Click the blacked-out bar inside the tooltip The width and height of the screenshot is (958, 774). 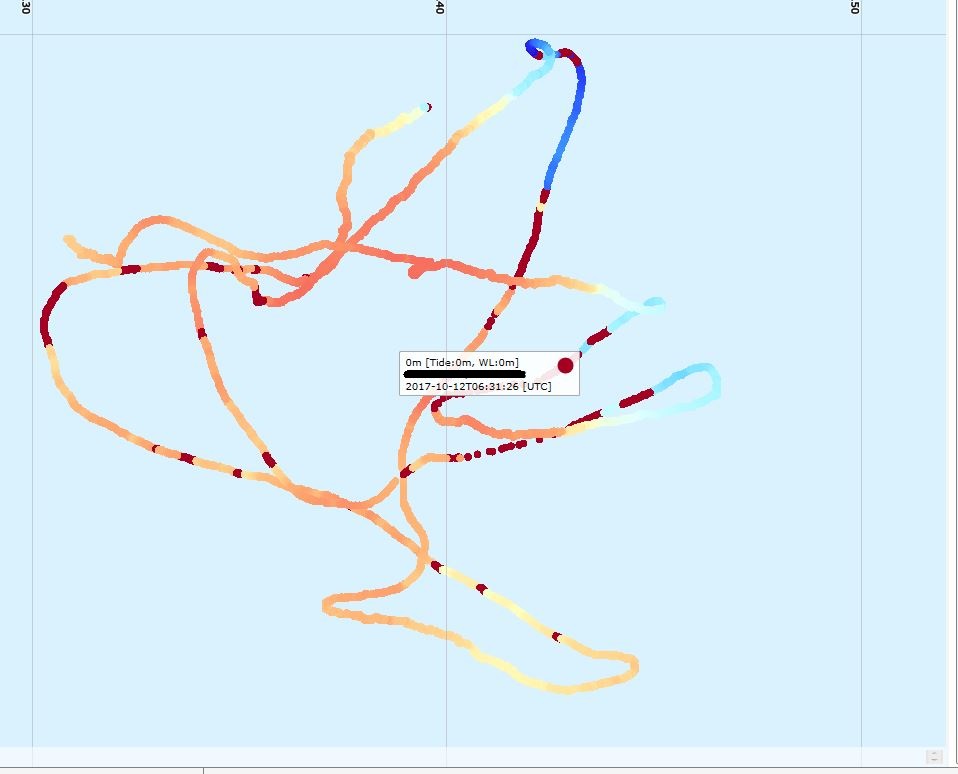pos(462,374)
